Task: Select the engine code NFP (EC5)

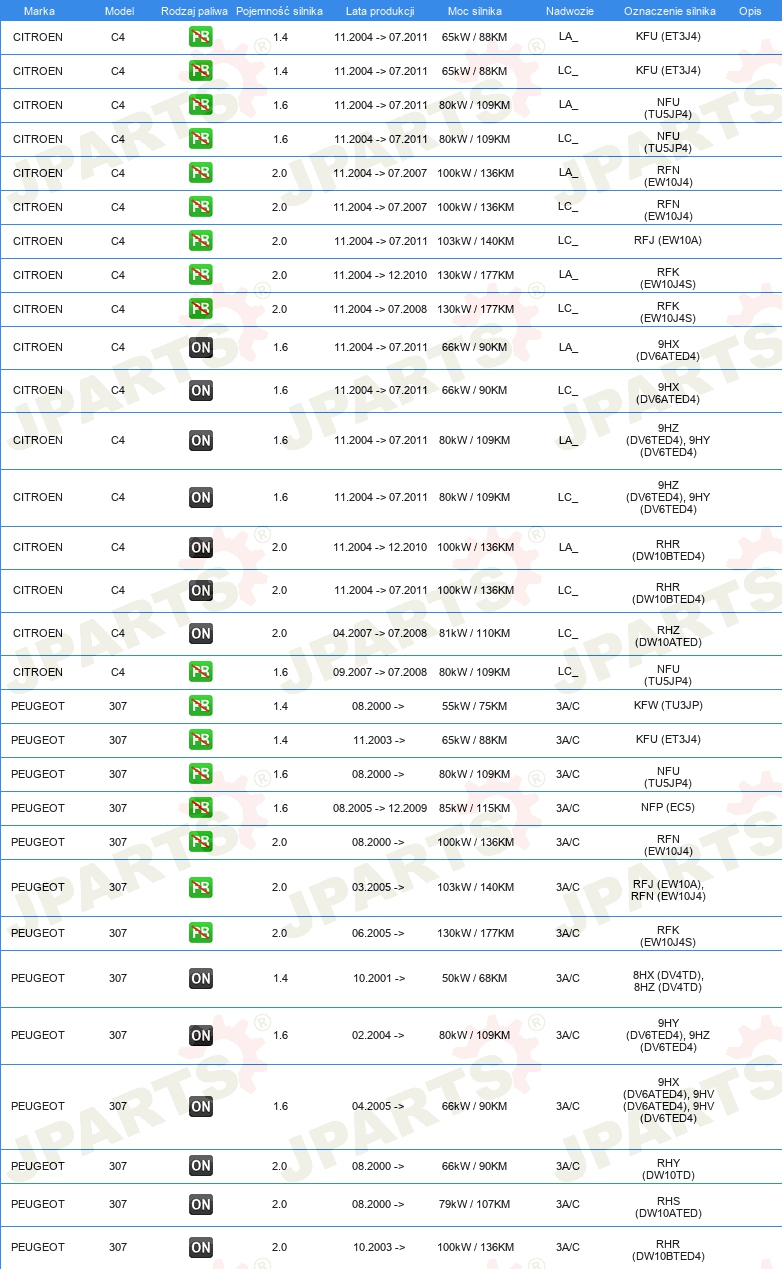Action: click(x=668, y=808)
